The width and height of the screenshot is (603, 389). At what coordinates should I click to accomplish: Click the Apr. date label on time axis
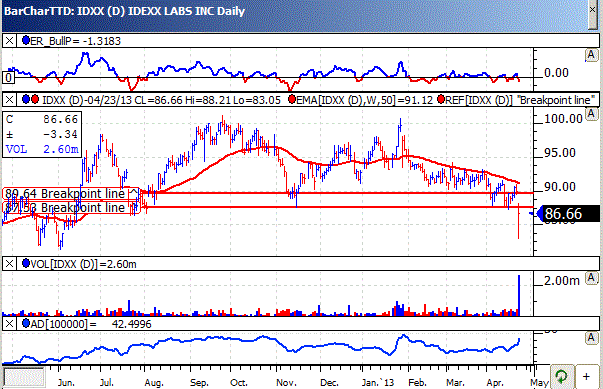coord(495,382)
